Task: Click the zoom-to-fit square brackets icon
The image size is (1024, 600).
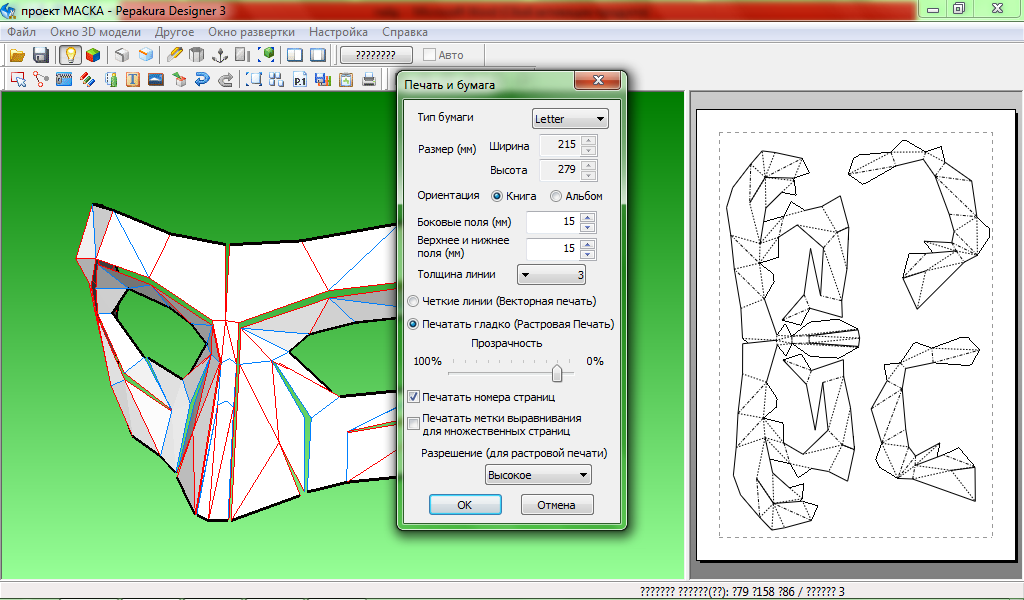Action: point(253,80)
